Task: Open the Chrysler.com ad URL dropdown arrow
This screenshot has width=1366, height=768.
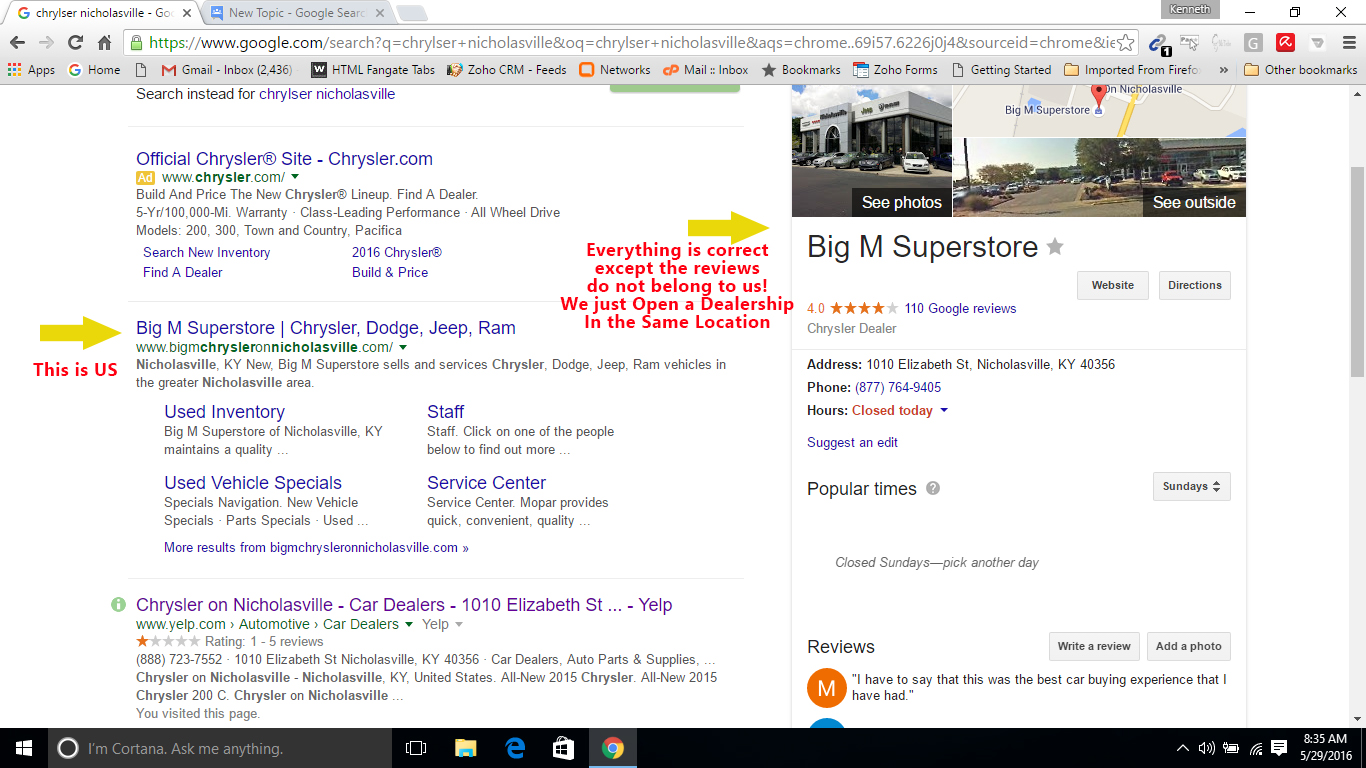Action: coord(296,177)
